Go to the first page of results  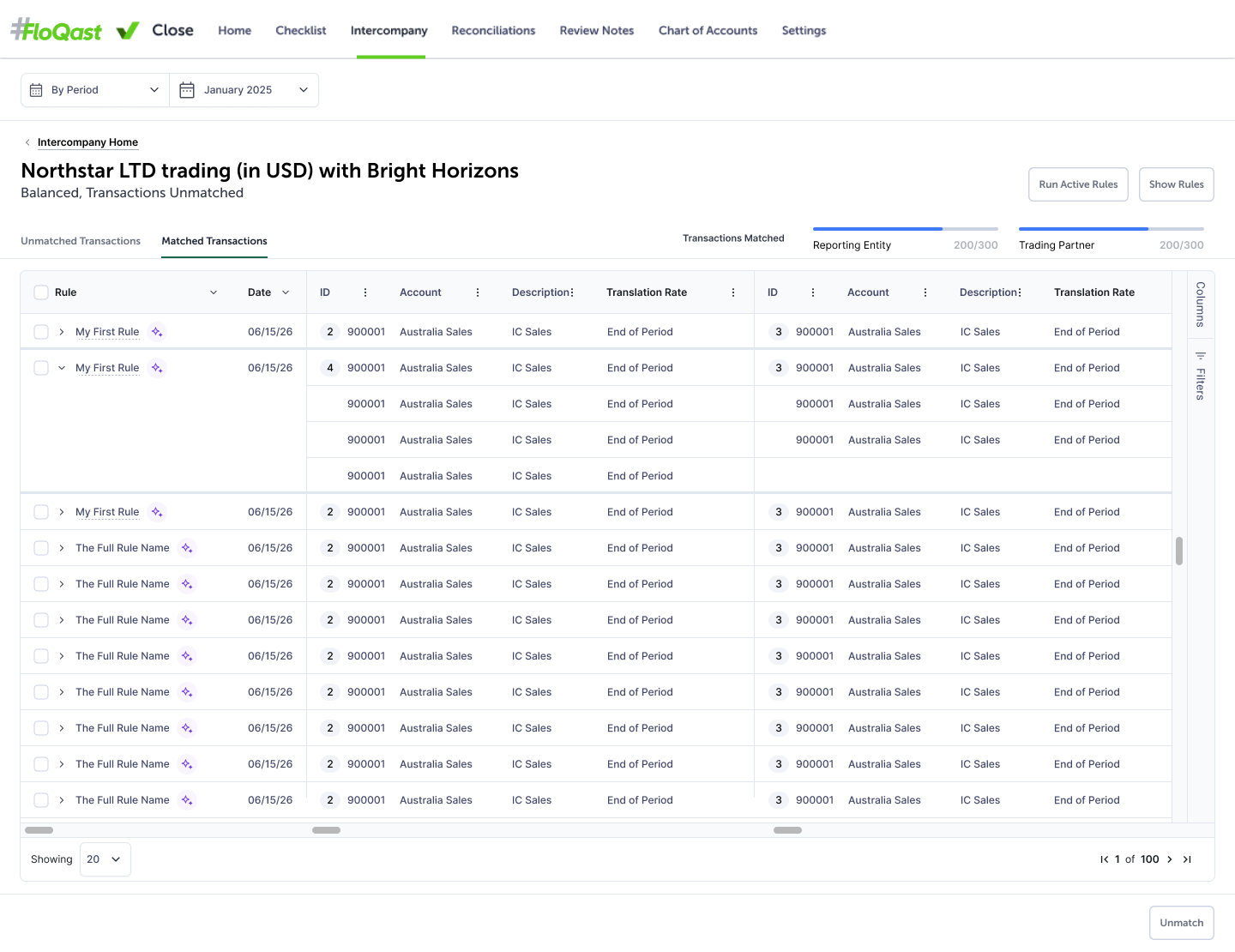tap(1105, 859)
